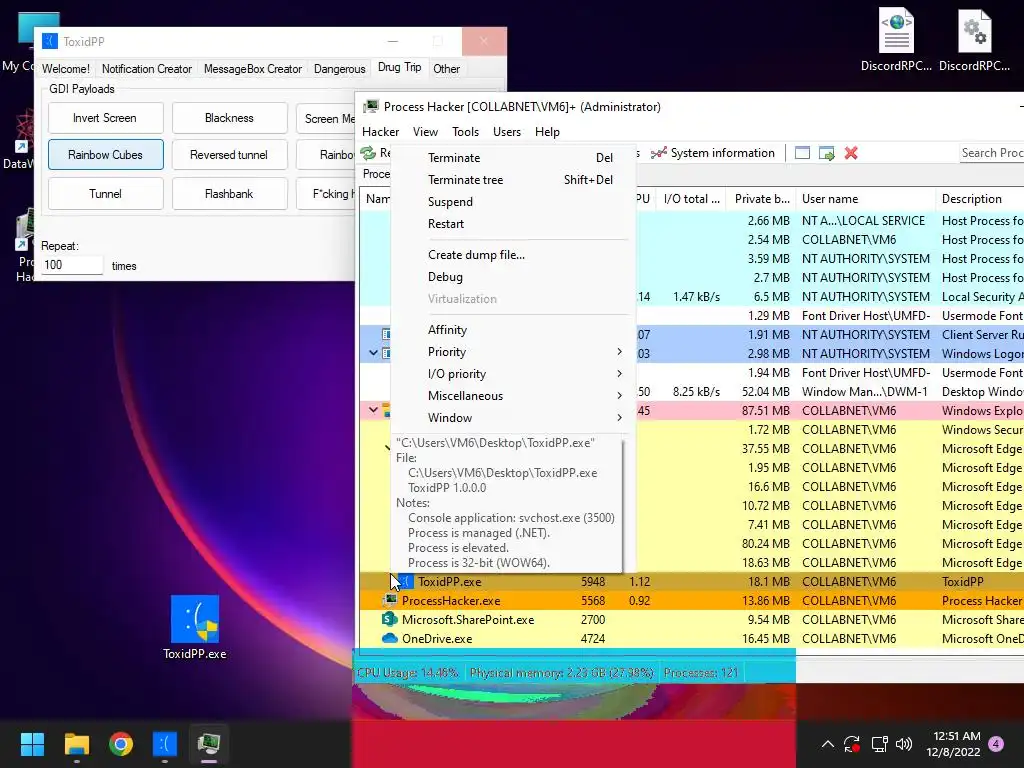Open notification center badge showing 4
Viewport: 1024px width, 768px height.
coord(996,744)
